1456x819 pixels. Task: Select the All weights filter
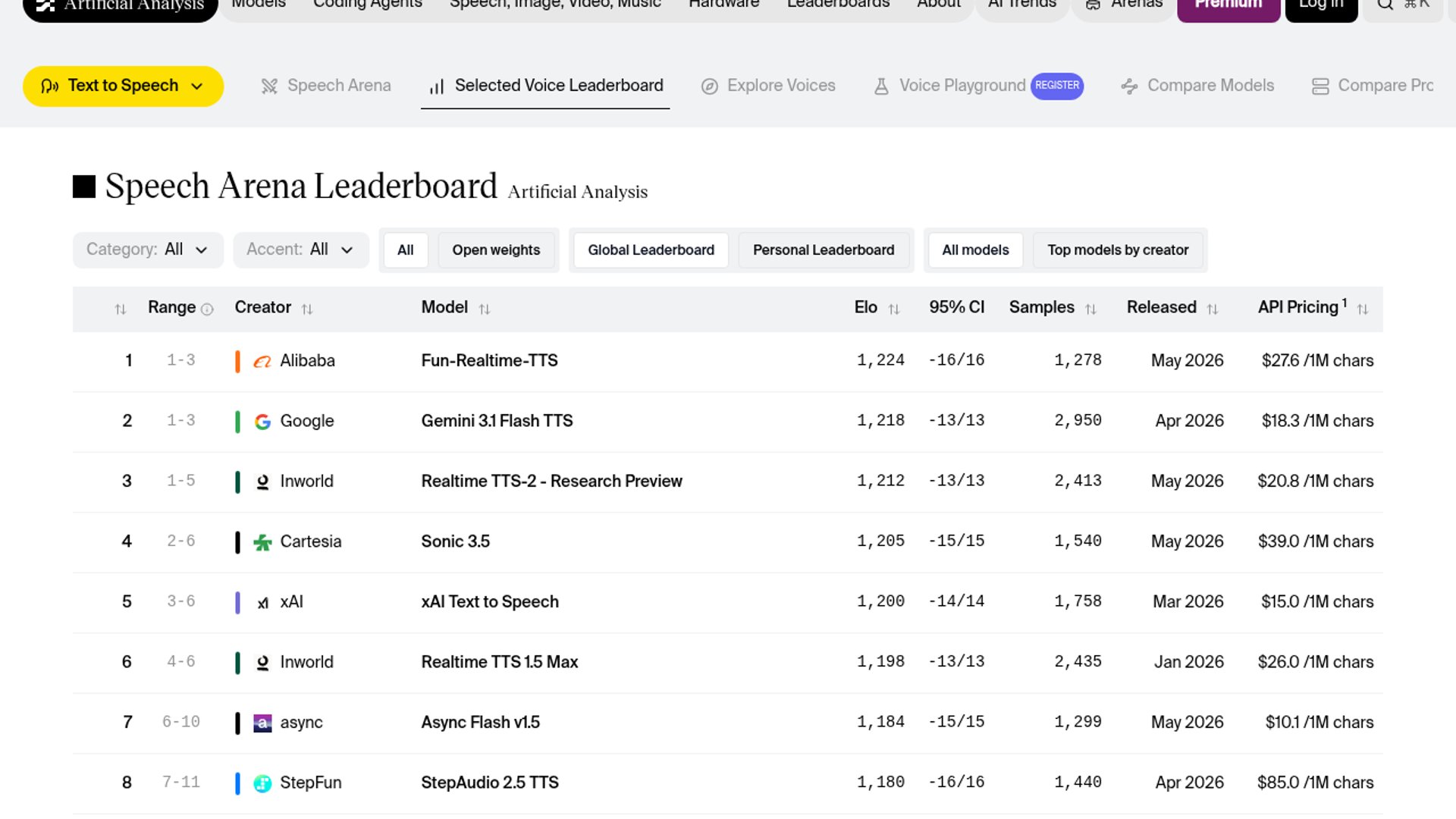(406, 250)
